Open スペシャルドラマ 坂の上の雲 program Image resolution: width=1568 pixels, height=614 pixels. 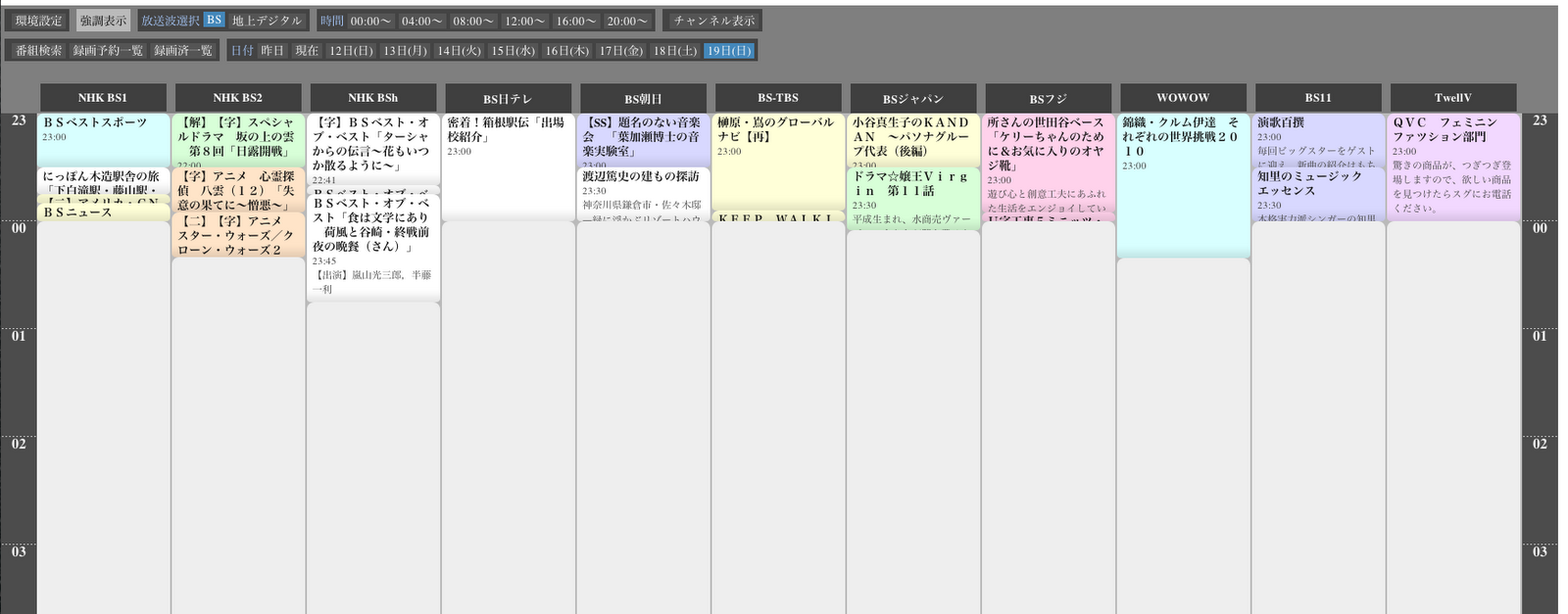pyautogui.click(x=238, y=140)
